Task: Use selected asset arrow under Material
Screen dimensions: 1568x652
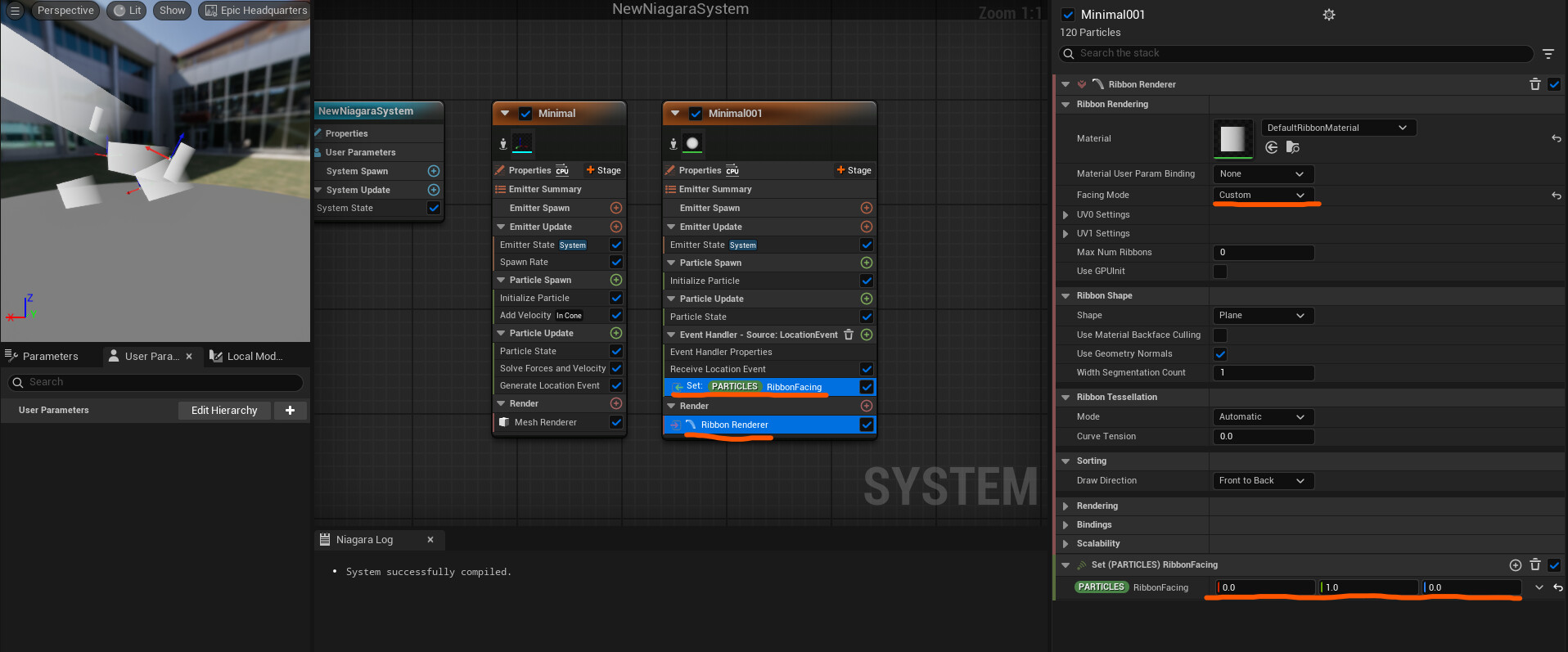Action: pos(1272,147)
